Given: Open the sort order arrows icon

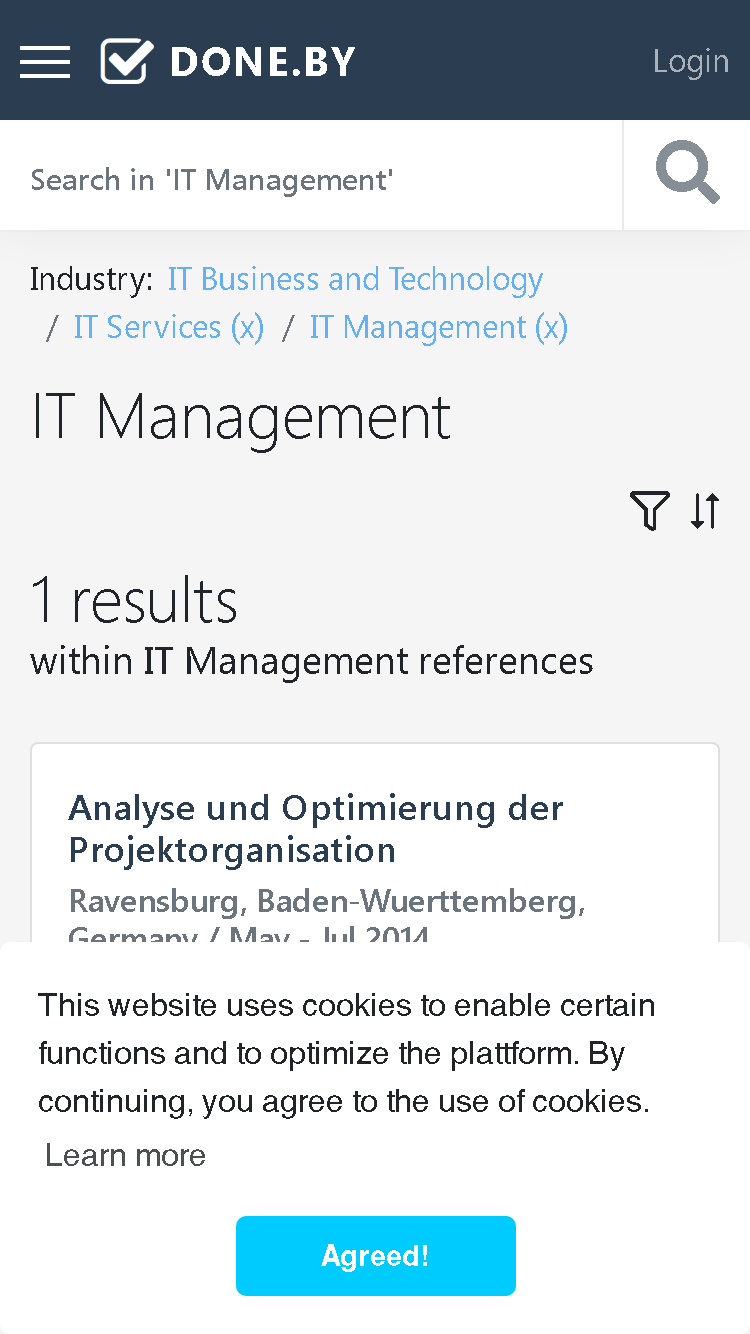Looking at the screenshot, I should (x=705, y=510).
